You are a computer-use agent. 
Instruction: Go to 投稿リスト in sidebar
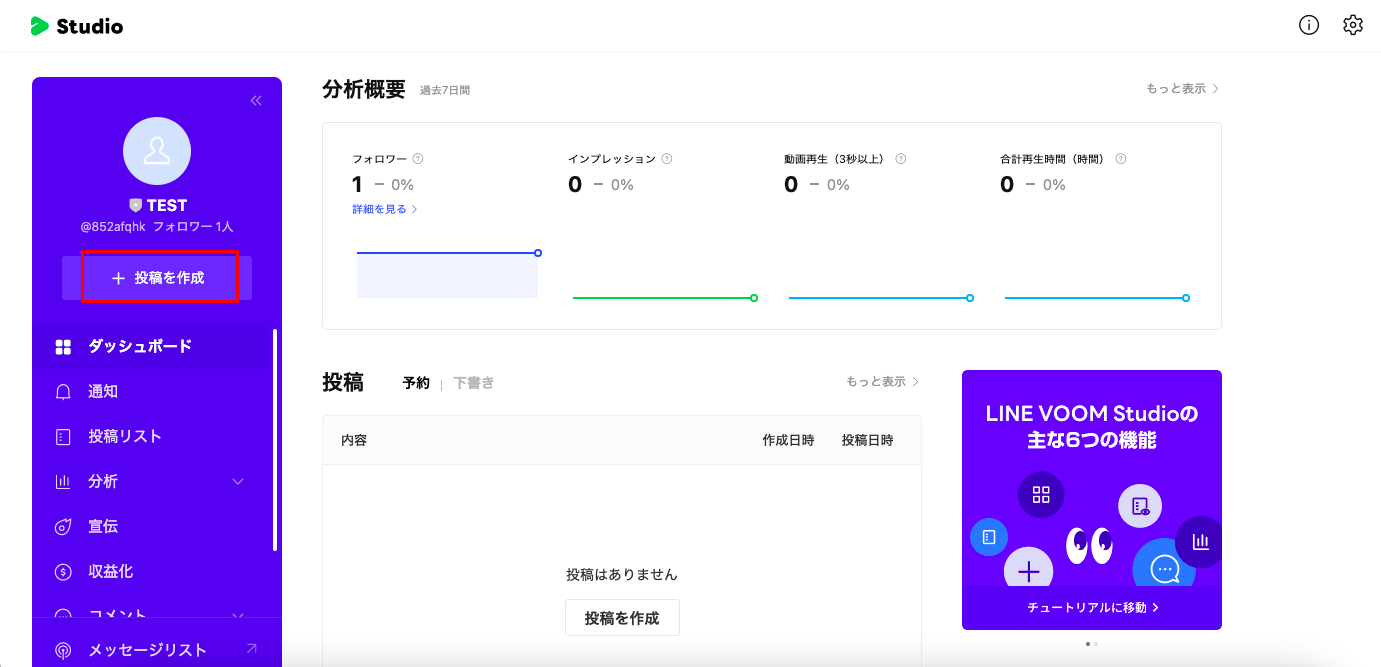pyautogui.click(x=124, y=437)
